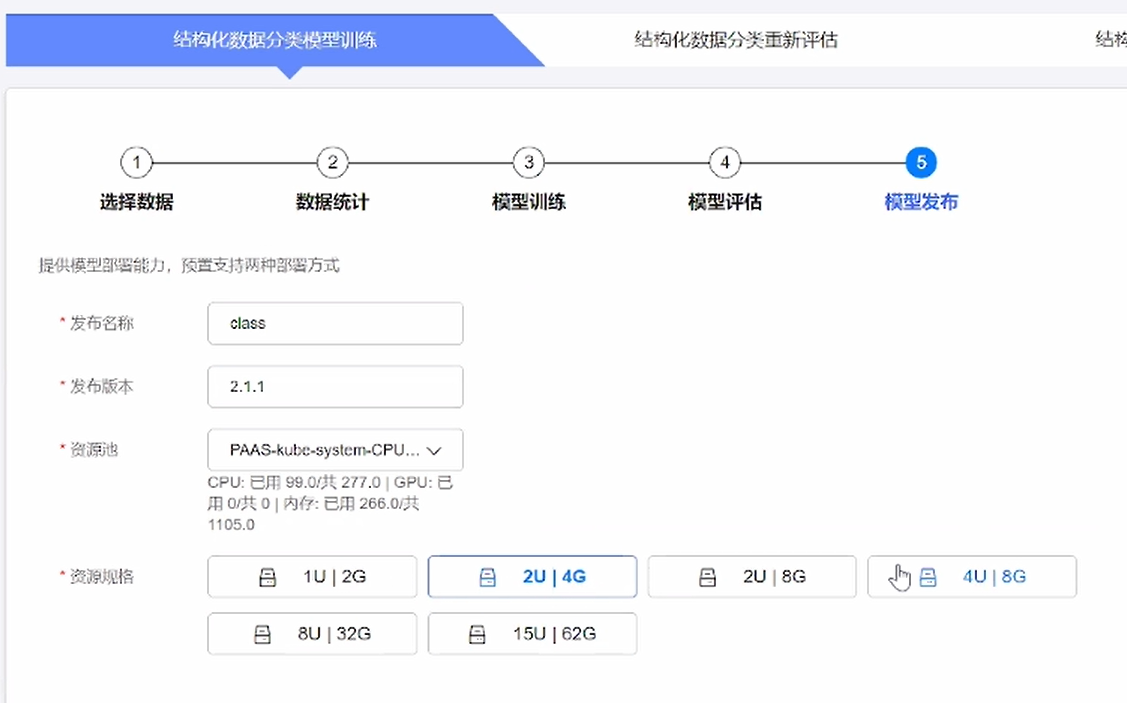1127x703 pixels.
Task: Click the 数据统计 step label
Action: tap(333, 202)
